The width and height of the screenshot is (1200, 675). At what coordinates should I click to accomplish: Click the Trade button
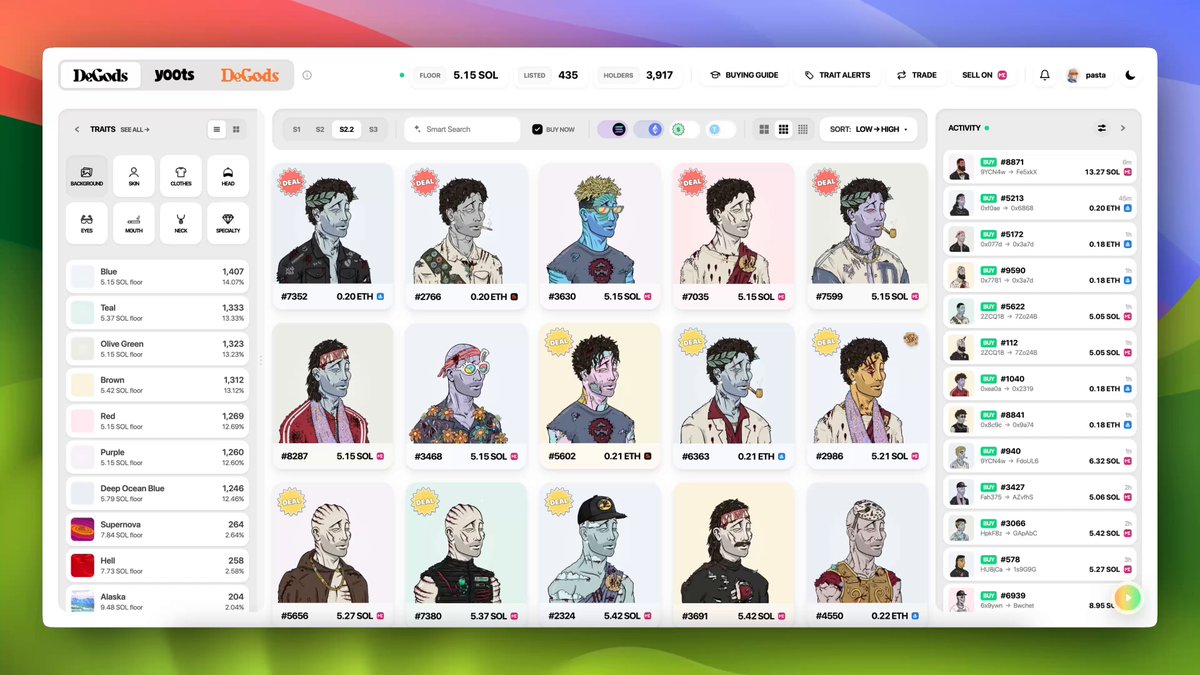917,75
